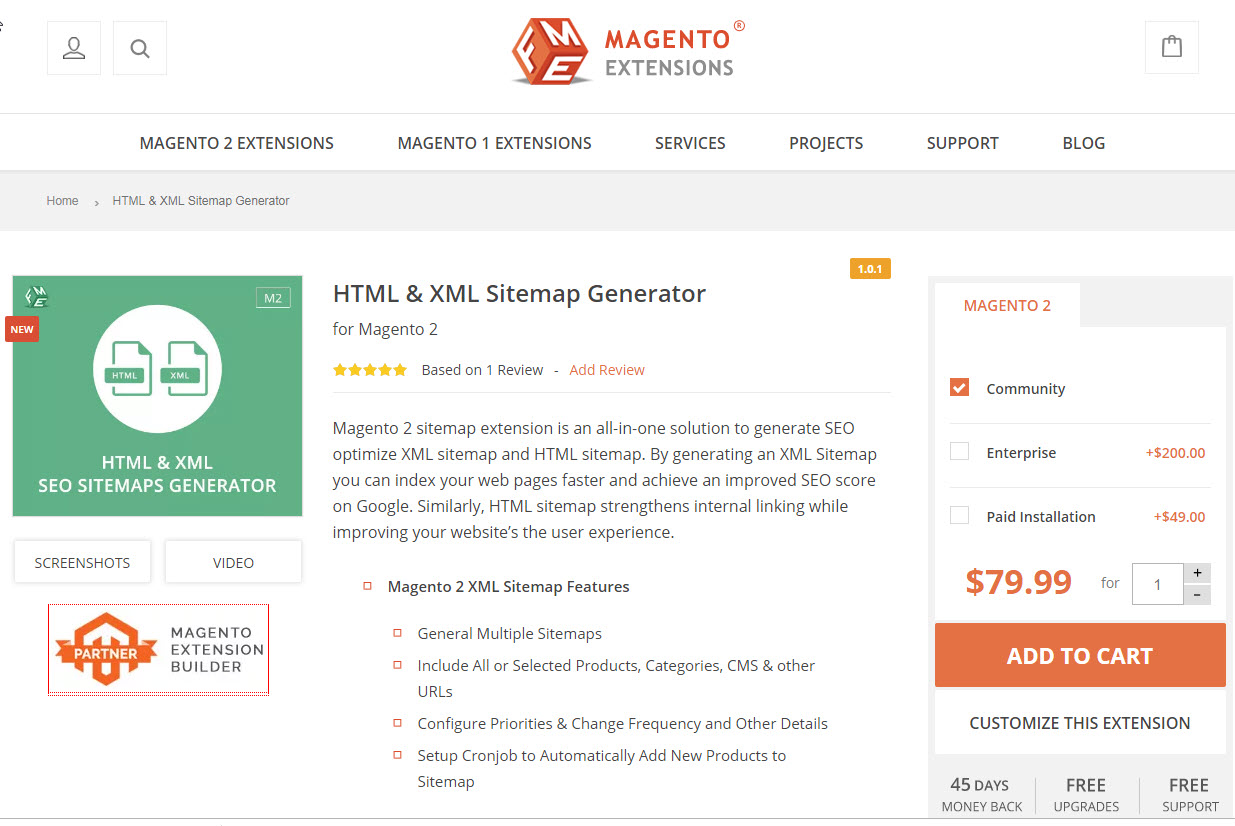The image size is (1235, 826).
Task: Visit the Blog menu item
Action: click(x=1084, y=143)
